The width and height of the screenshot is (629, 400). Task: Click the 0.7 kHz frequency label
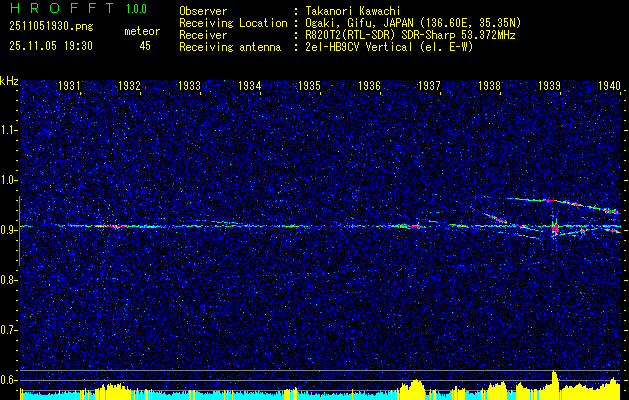pos(8,330)
